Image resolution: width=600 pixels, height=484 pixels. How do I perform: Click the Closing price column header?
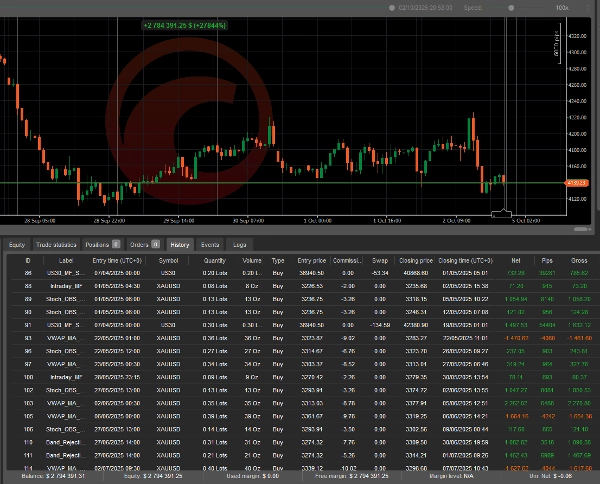(x=416, y=261)
